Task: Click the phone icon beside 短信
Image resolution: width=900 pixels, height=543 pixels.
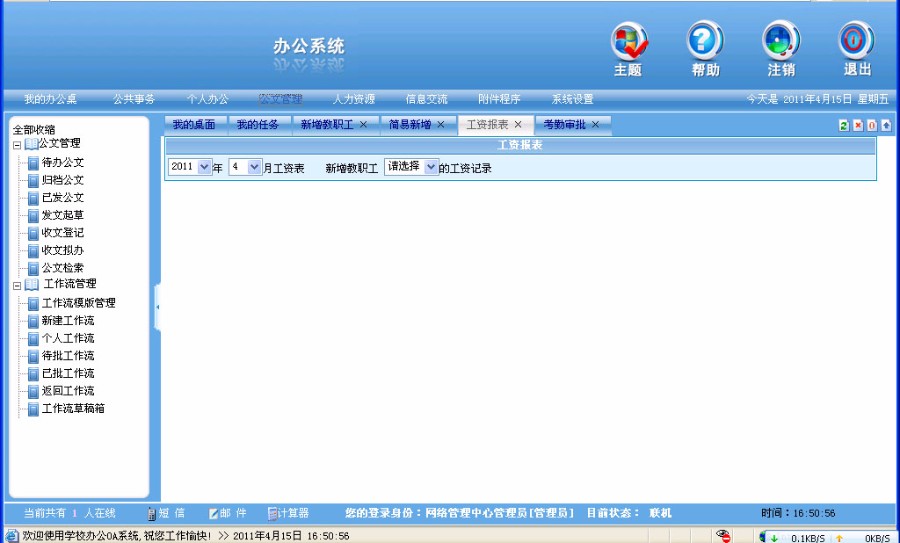Action: pos(152,514)
